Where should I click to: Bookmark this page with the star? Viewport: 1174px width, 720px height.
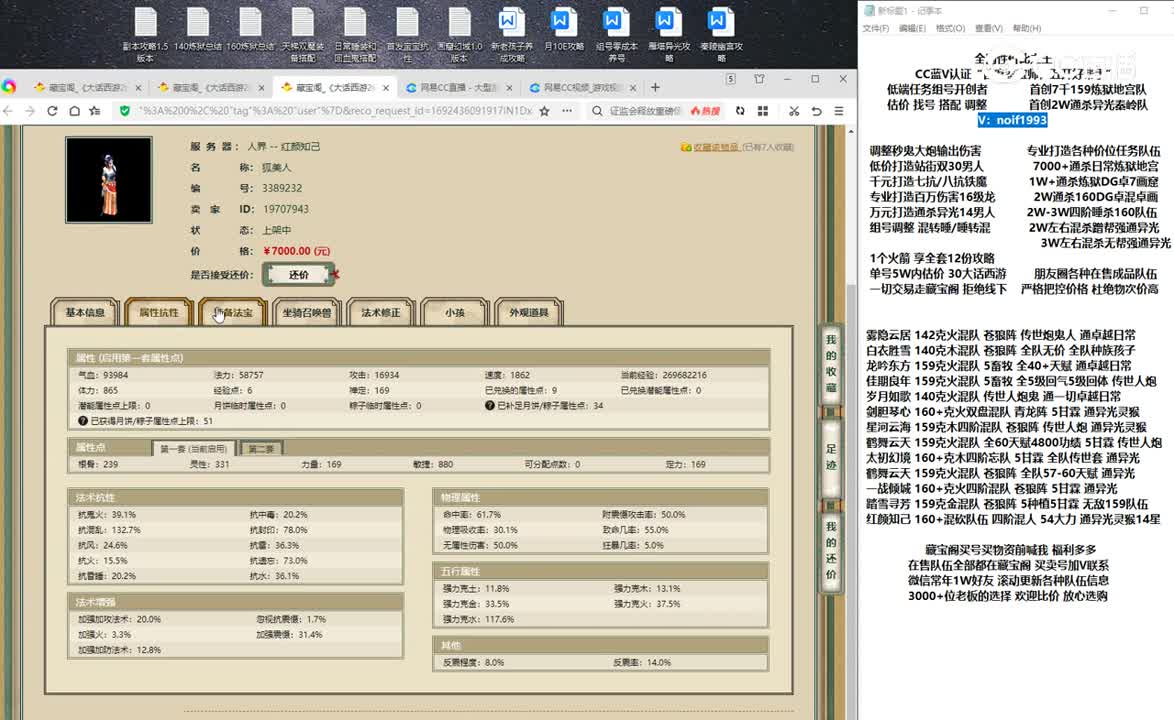tap(544, 111)
